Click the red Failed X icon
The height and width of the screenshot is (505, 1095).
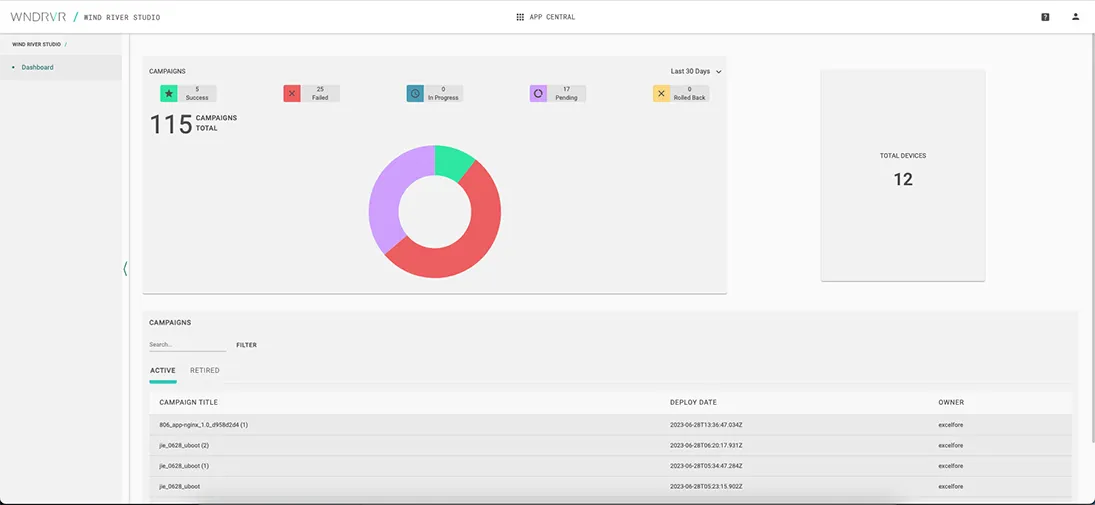292,94
